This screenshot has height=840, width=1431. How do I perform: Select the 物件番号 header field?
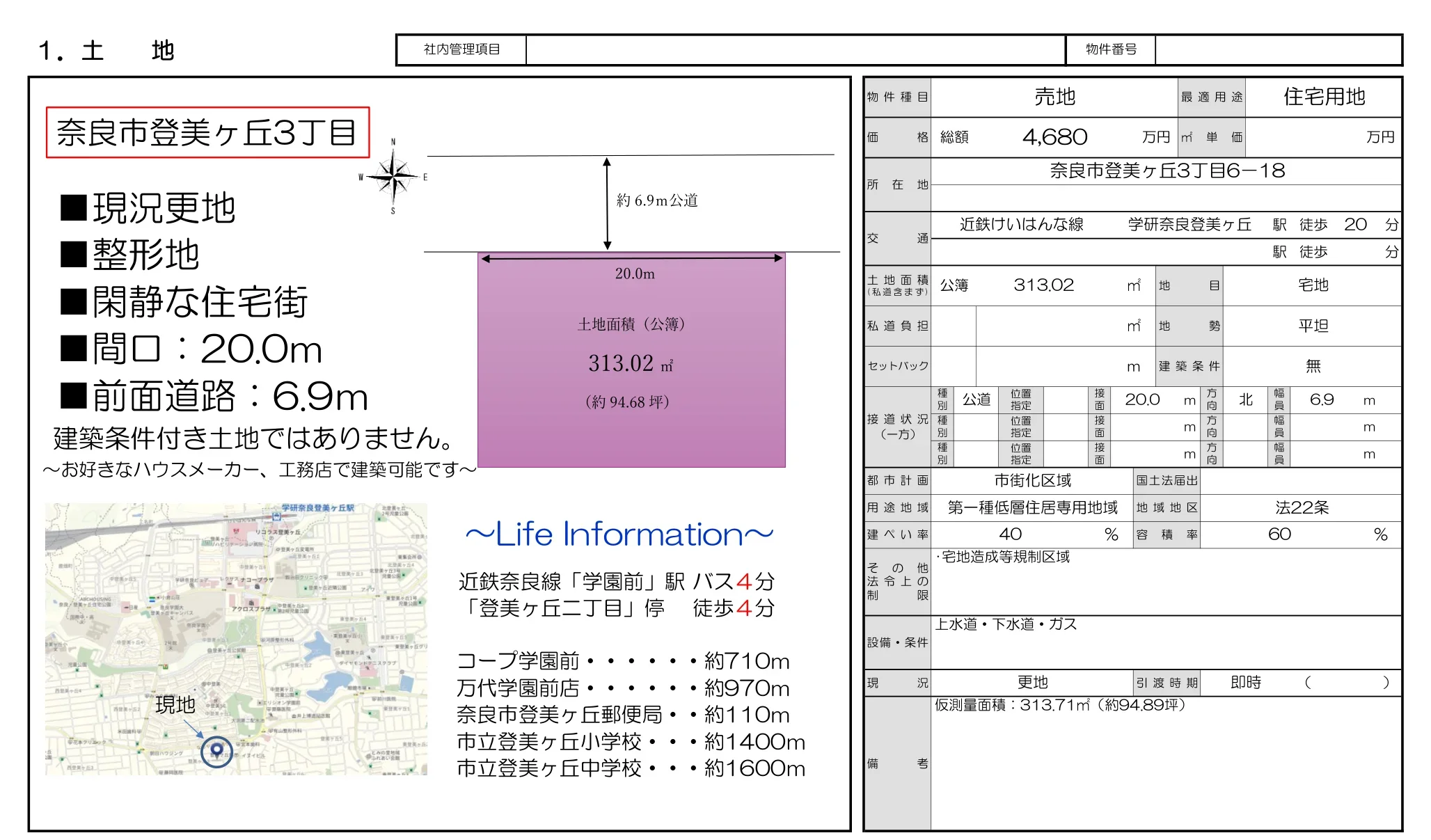(1109, 49)
